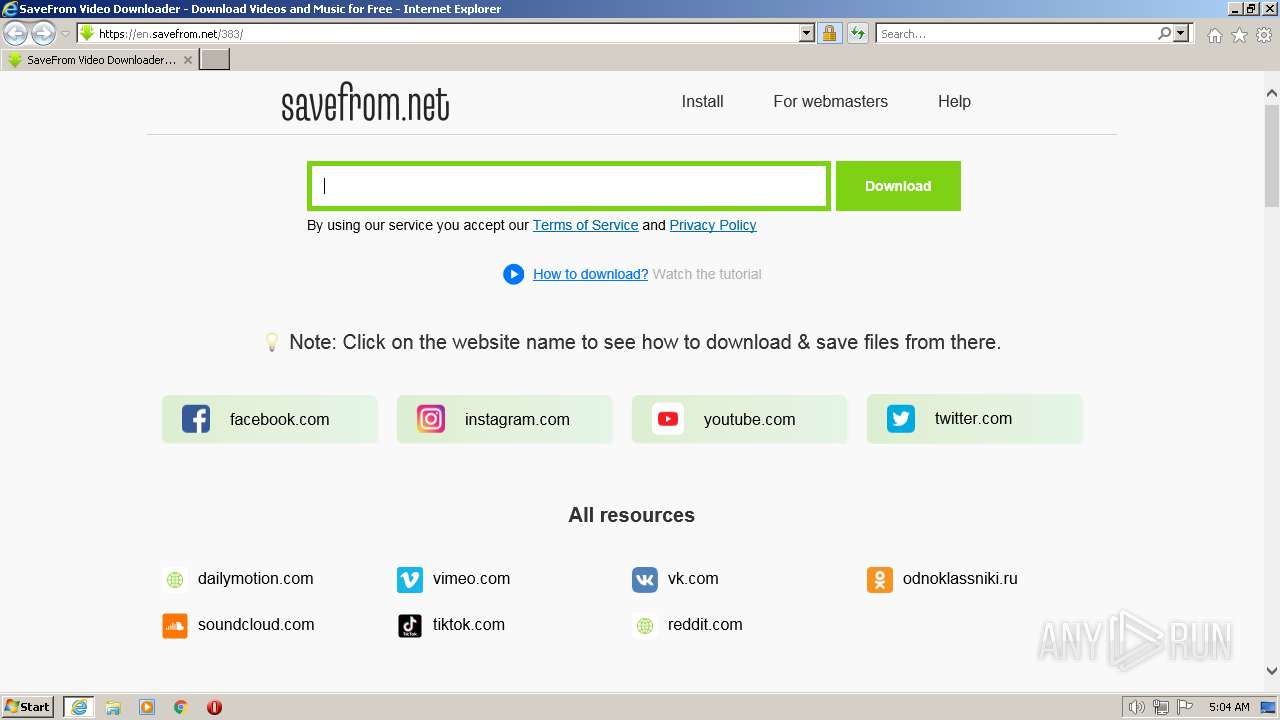Open the How to download? link
The width and height of the screenshot is (1280, 720).
coord(590,274)
